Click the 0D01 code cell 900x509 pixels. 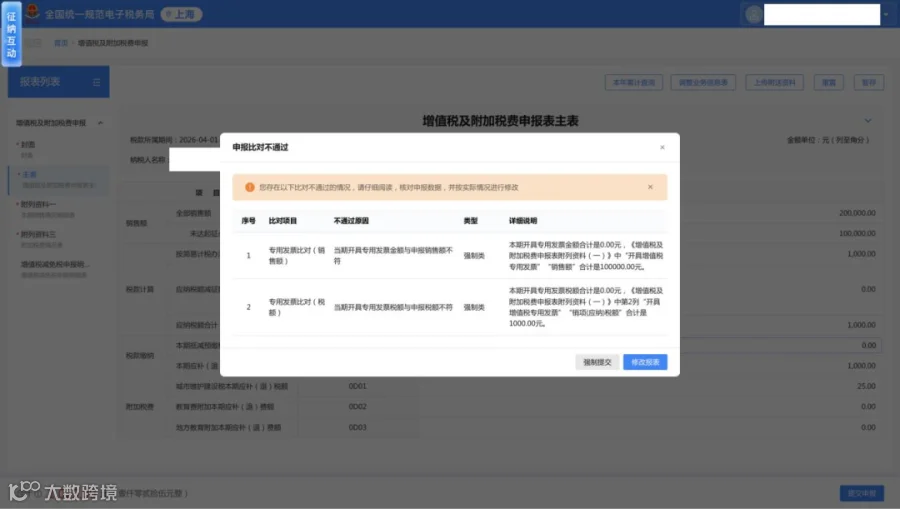point(358,386)
